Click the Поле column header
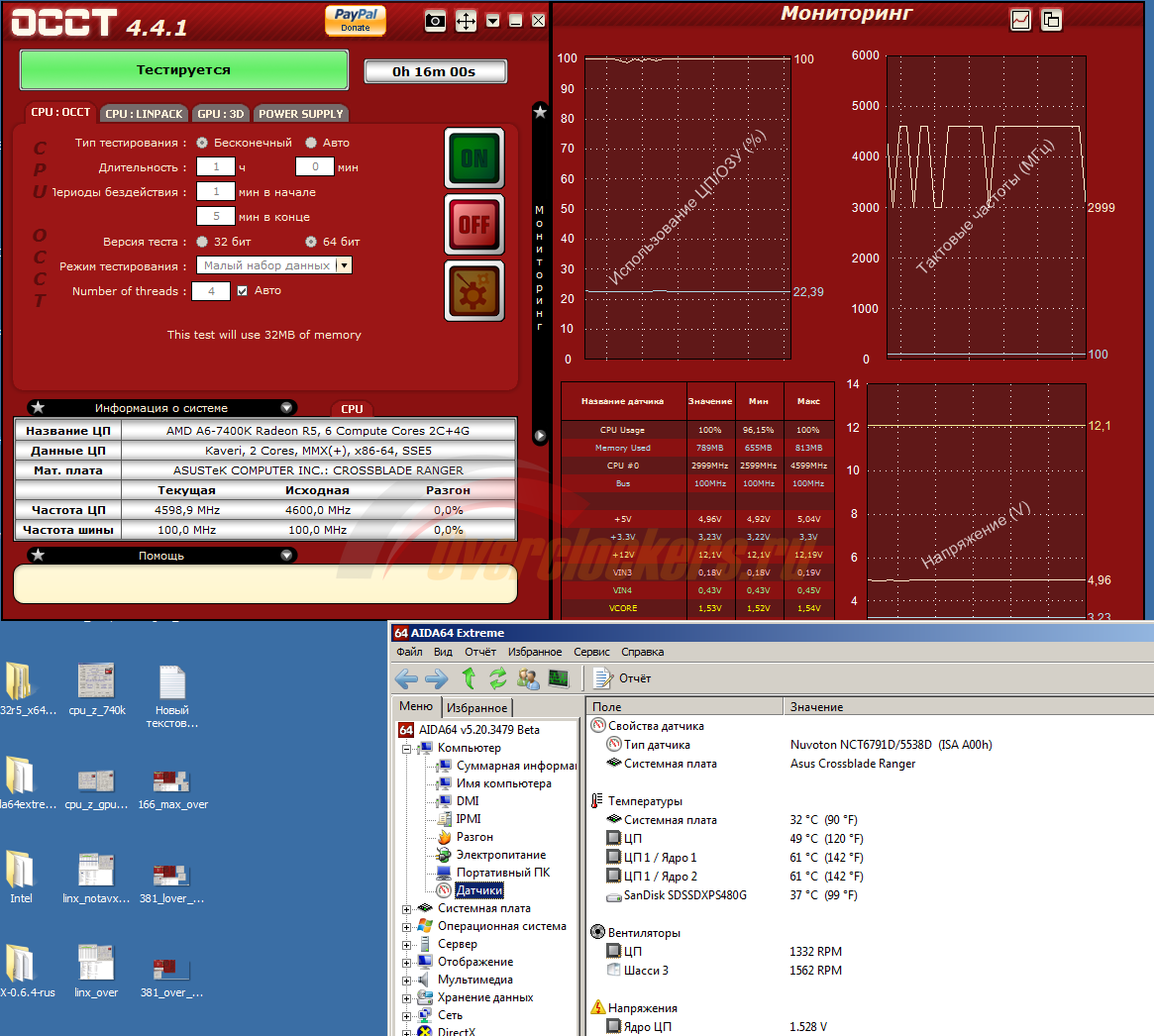Image resolution: width=1154 pixels, height=1036 pixels. pyautogui.click(x=684, y=706)
